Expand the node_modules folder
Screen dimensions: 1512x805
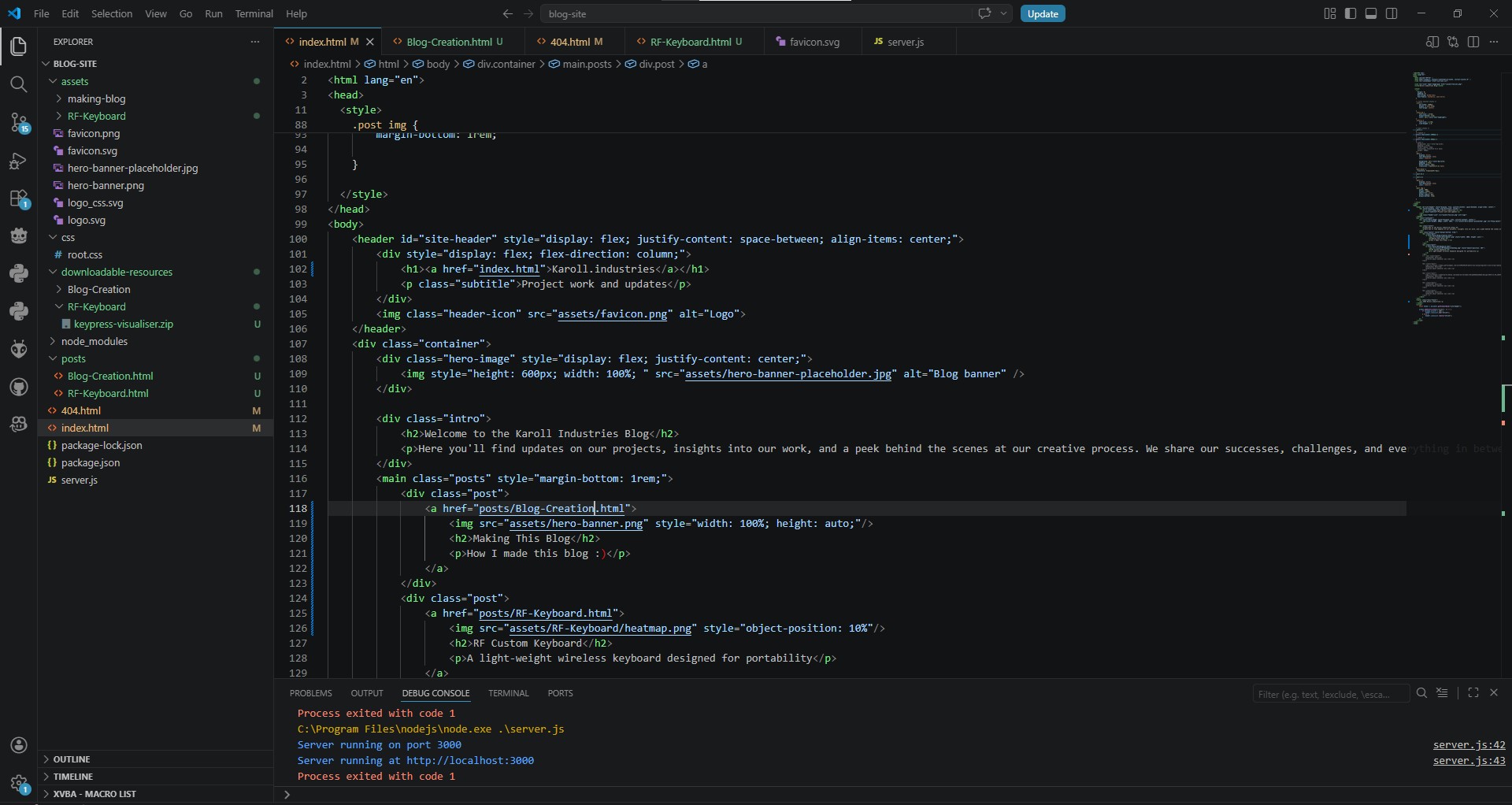pos(94,341)
